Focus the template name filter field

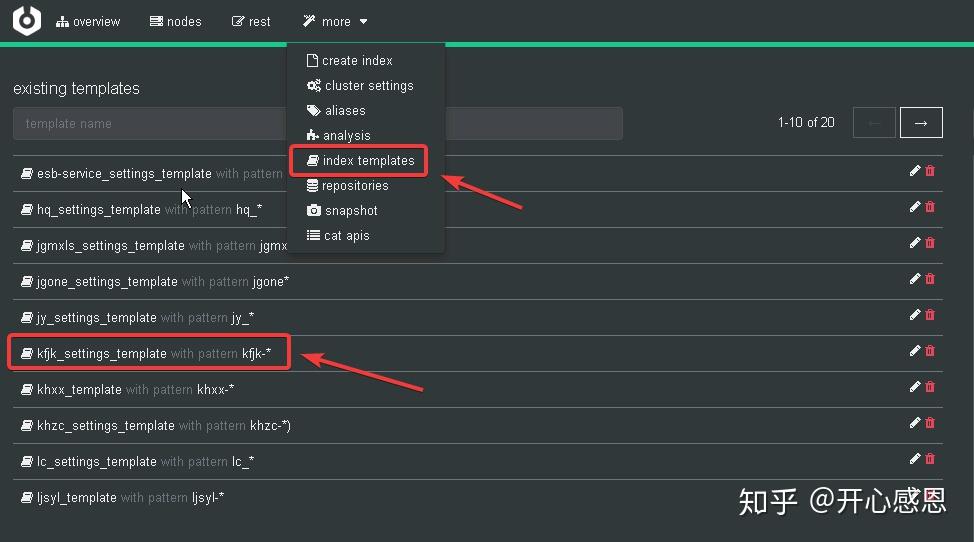[150, 124]
